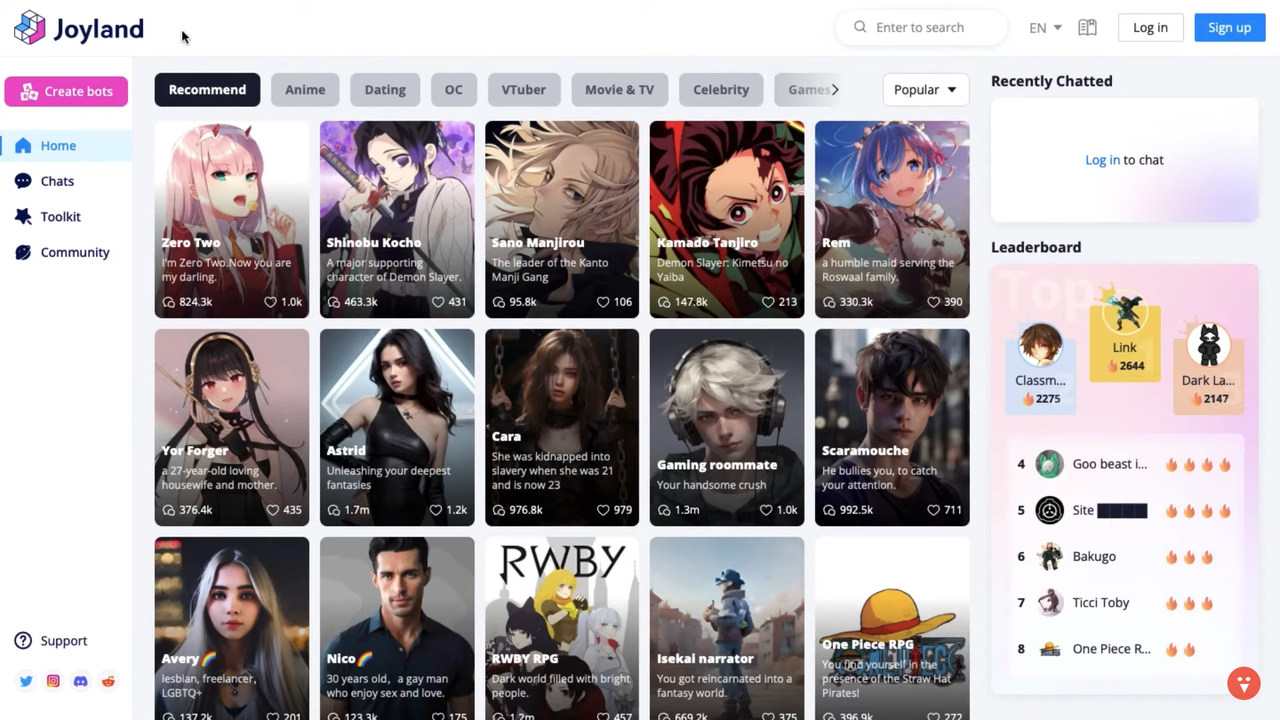Click the magnifier icon in the search bar
Image resolution: width=1280 pixels, height=720 pixels.
[x=860, y=27]
